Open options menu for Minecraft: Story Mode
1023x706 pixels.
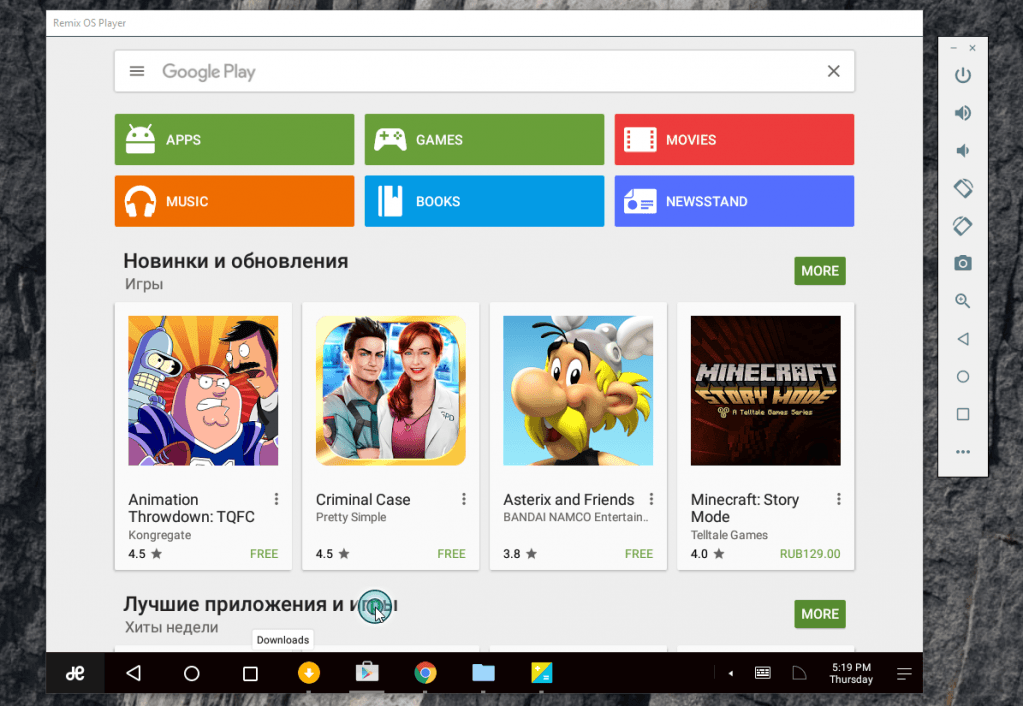point(838,499)
